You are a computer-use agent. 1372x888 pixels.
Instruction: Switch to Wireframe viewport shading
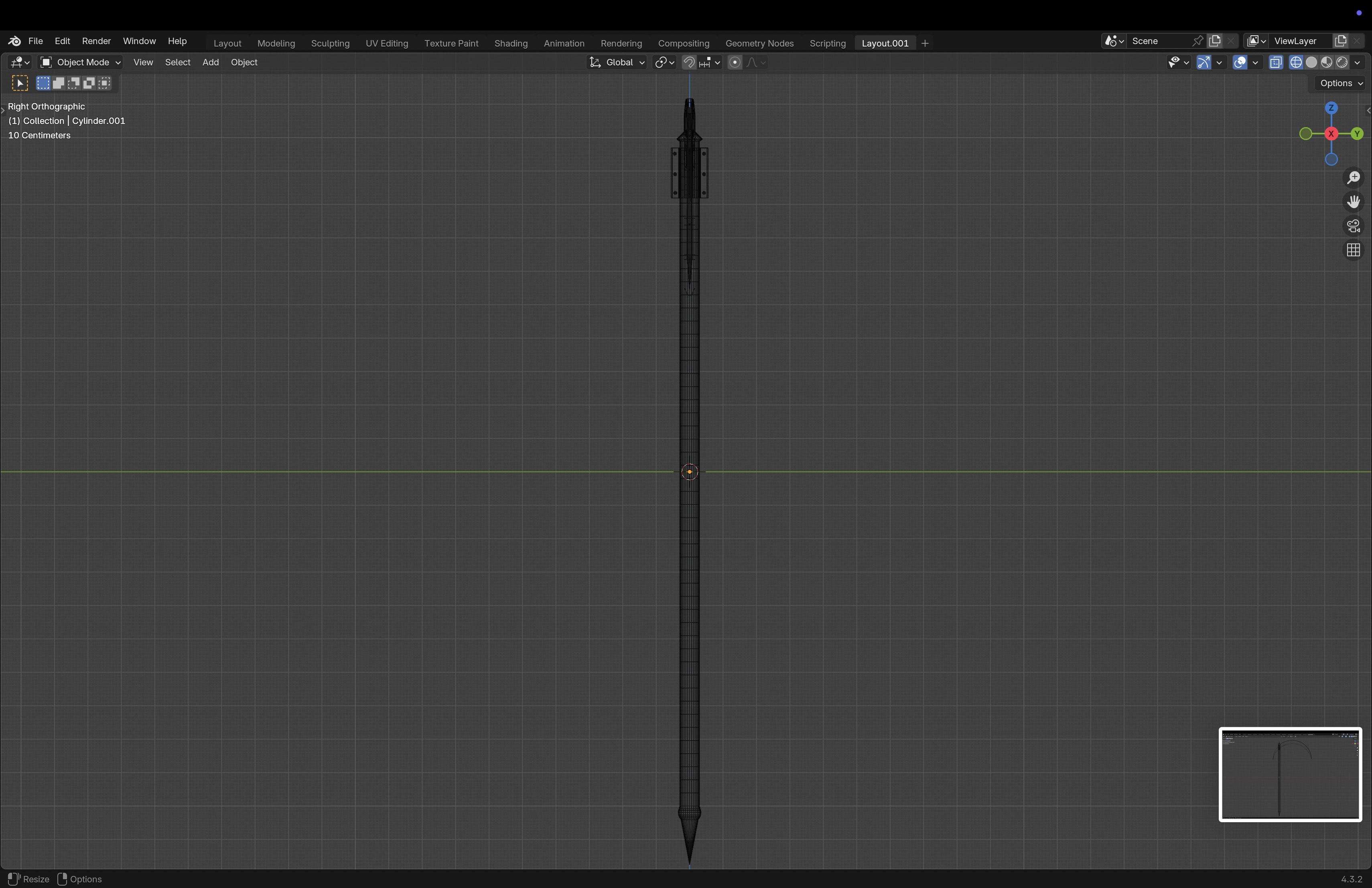coord(1296,62)
